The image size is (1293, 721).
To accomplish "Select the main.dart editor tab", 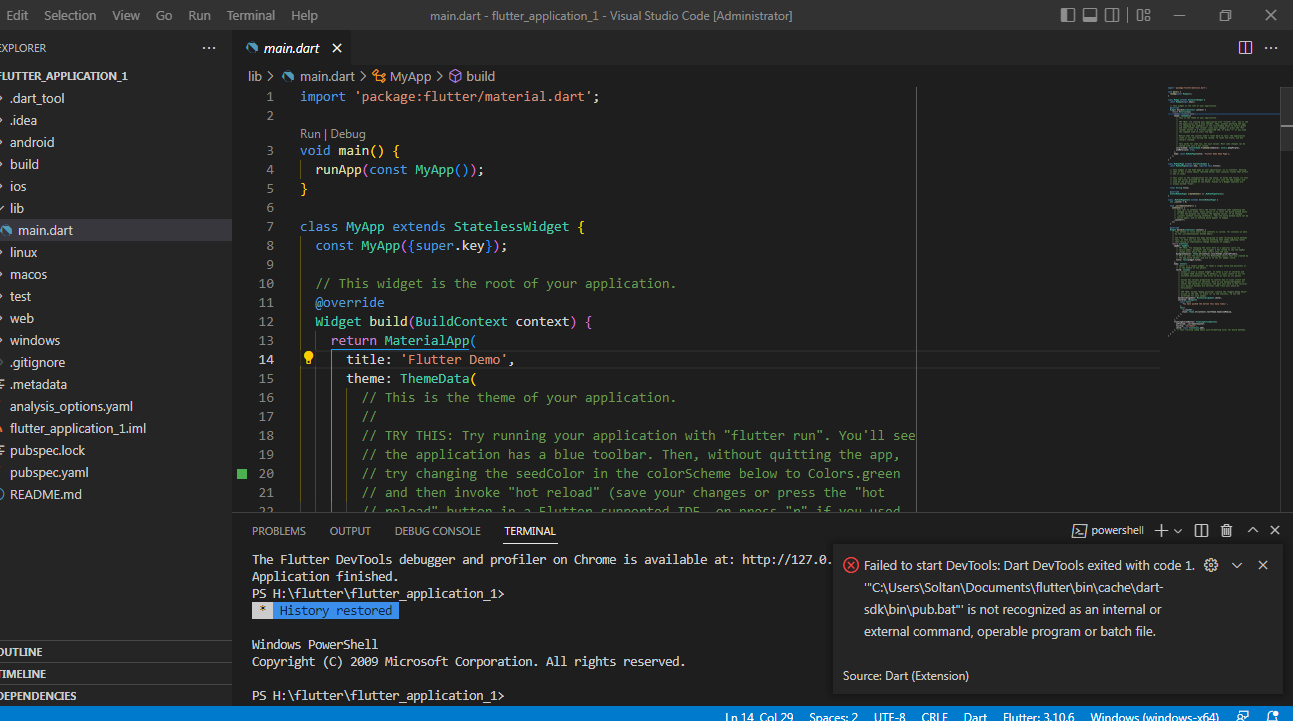I will coord(292,48).
